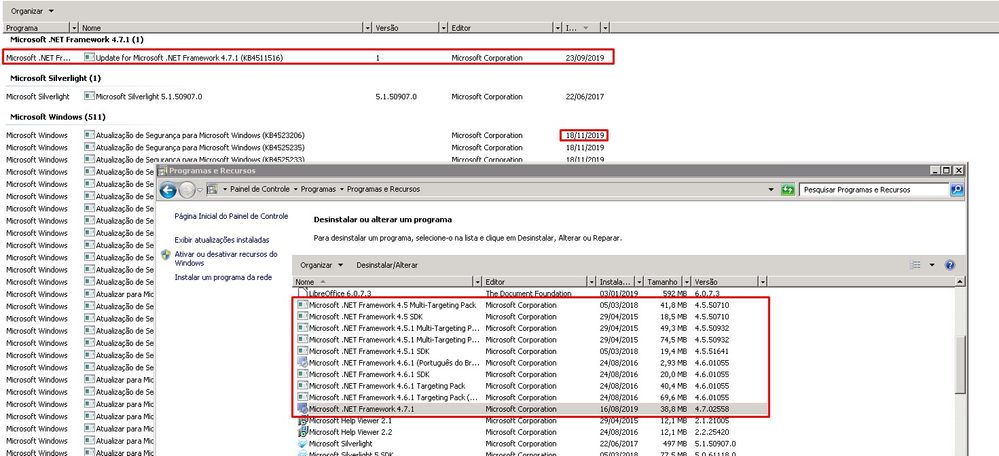Select the Multi-Targeting Pack row sized 74,5 MB

click(x=529, y=339)
